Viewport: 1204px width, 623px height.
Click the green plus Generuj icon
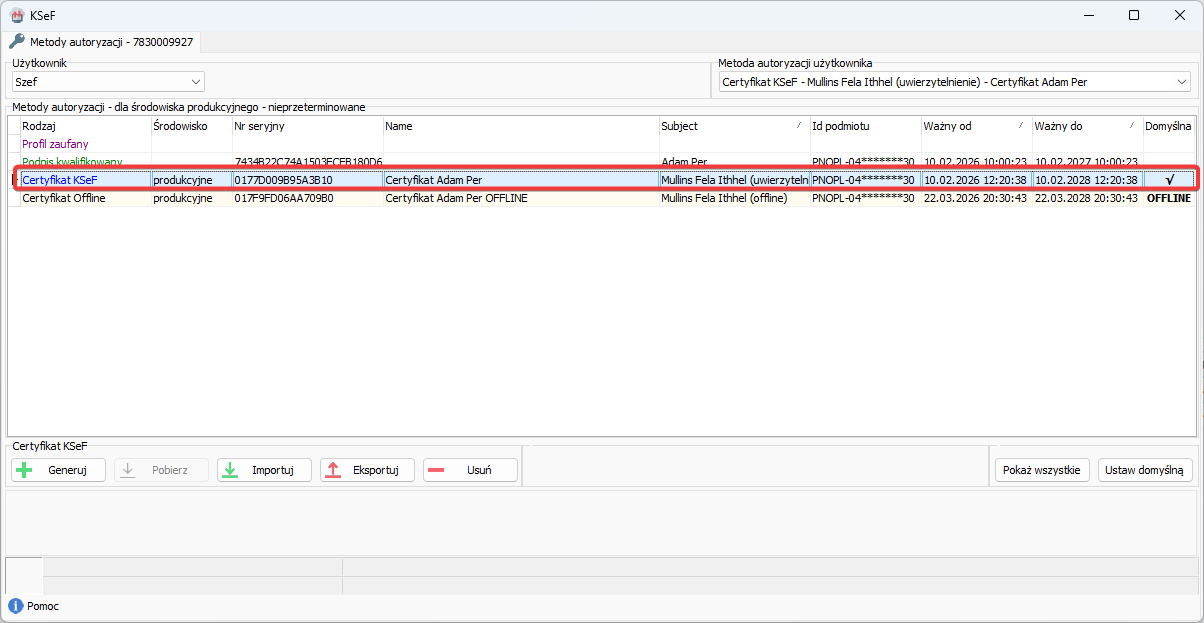point(25,470)
